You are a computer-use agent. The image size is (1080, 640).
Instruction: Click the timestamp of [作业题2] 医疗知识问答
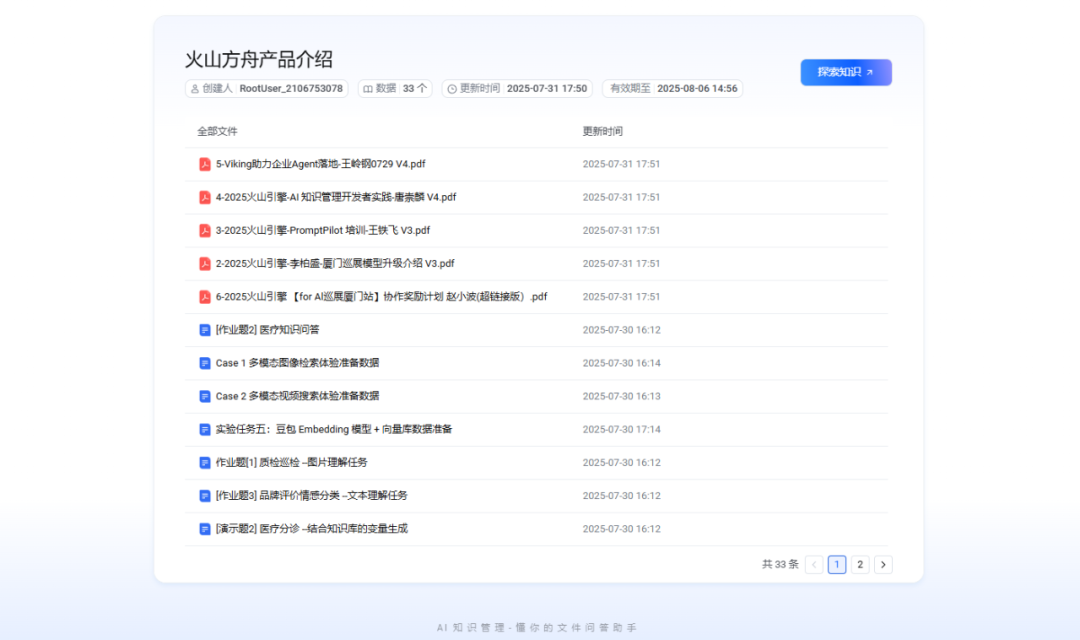[x=621, y=330]
